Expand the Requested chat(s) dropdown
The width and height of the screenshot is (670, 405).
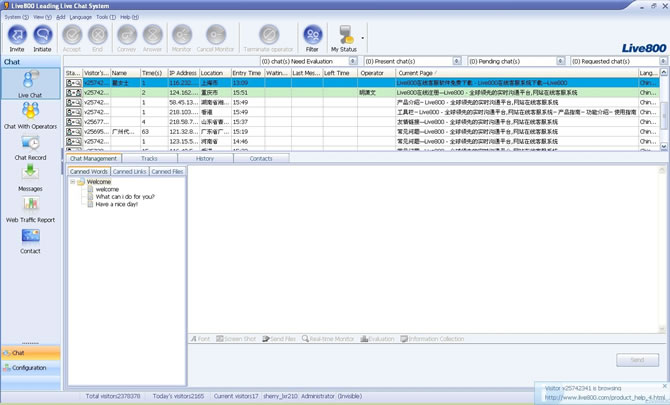663,61
